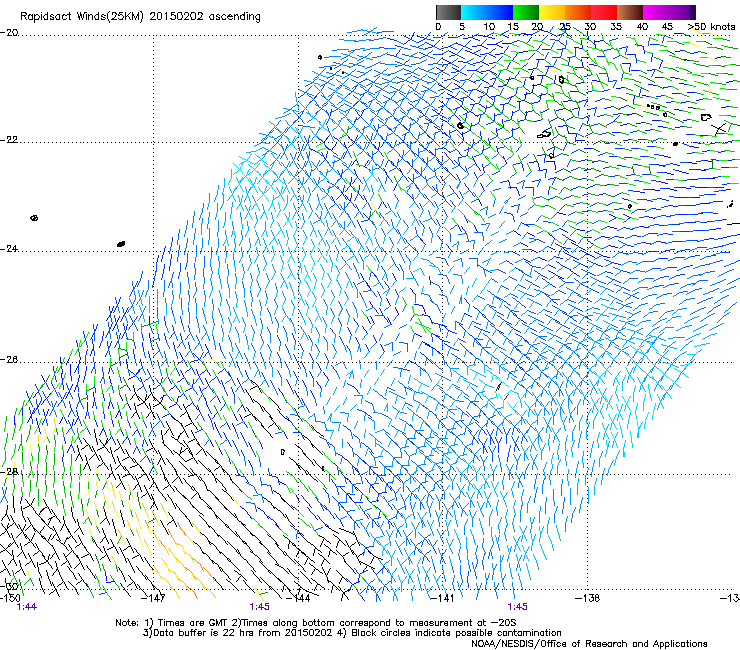The height and width of the screenshot is (650, 740).
Task: Click the '0' label under the color bar
Action: click(x=438, y=27)
